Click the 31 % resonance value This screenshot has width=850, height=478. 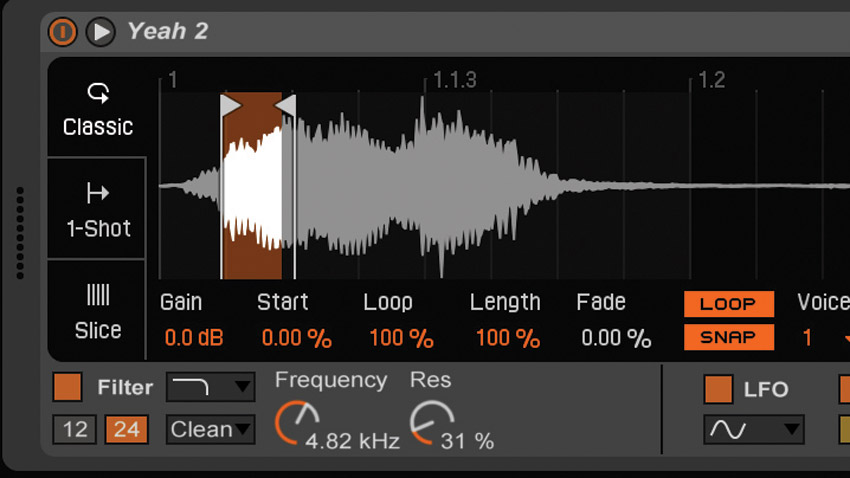467,441
